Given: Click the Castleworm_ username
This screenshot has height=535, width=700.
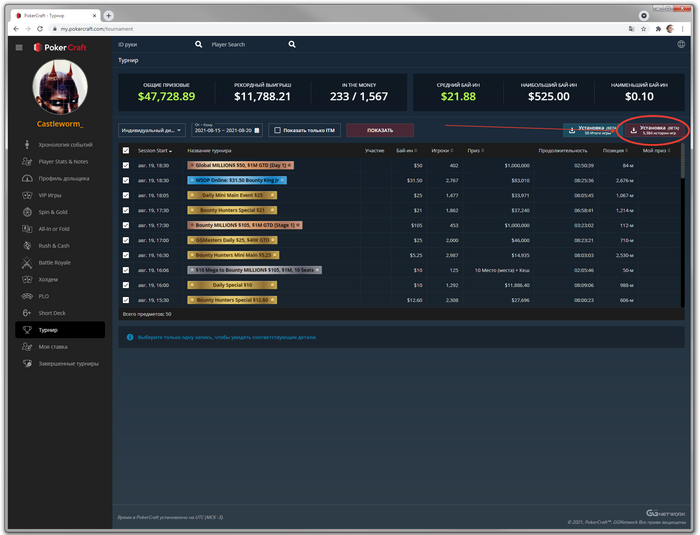Looking at the screenshot, I should (60, 124).
